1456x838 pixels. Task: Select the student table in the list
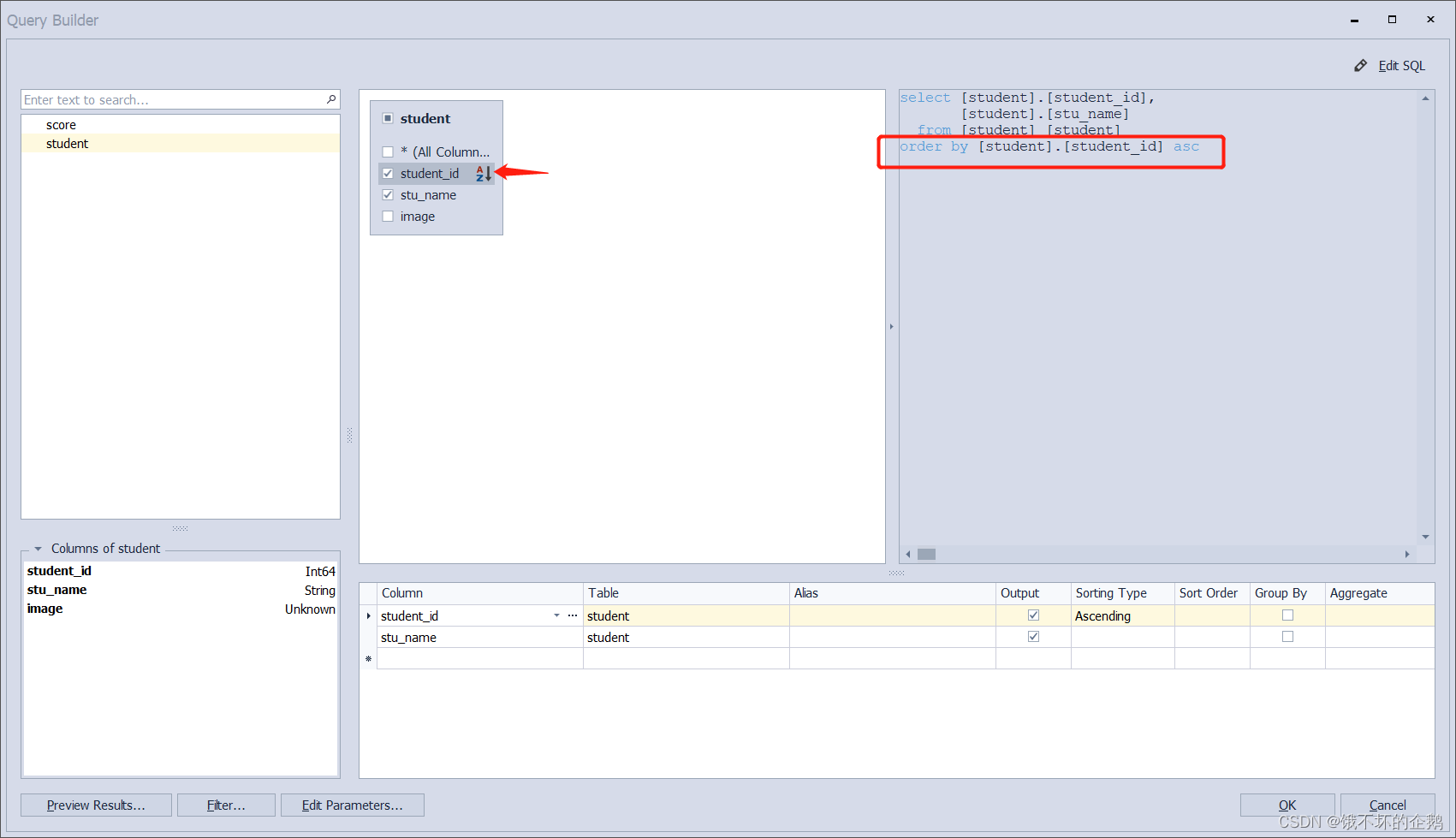[x=181, y=144]
